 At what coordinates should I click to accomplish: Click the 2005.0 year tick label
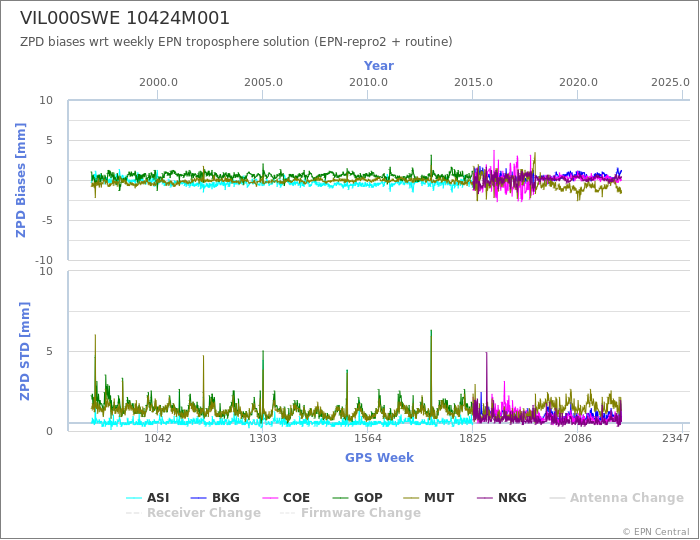tap(263, 83)
